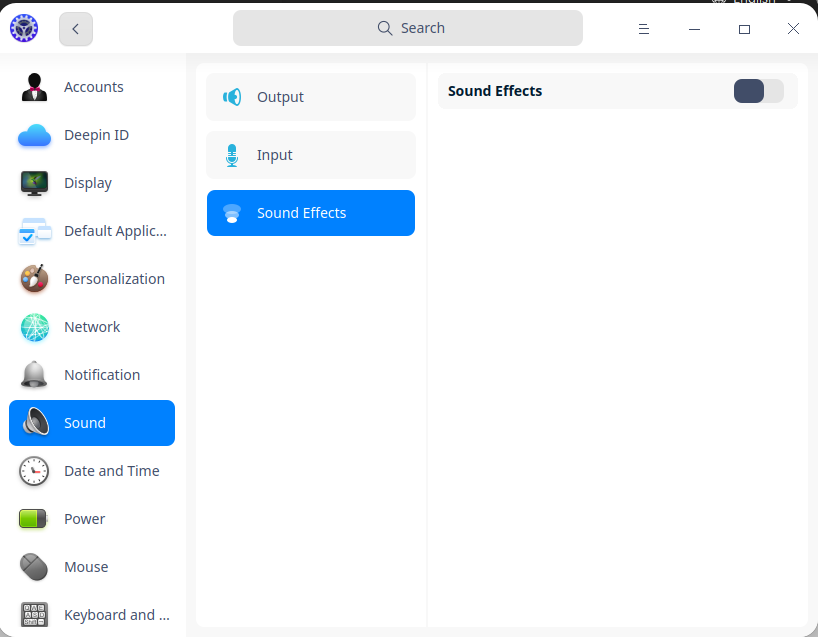Open Power settings label
Image resolution: width=818 pixels, height=637 pixels.
click(x=85, y=519)
